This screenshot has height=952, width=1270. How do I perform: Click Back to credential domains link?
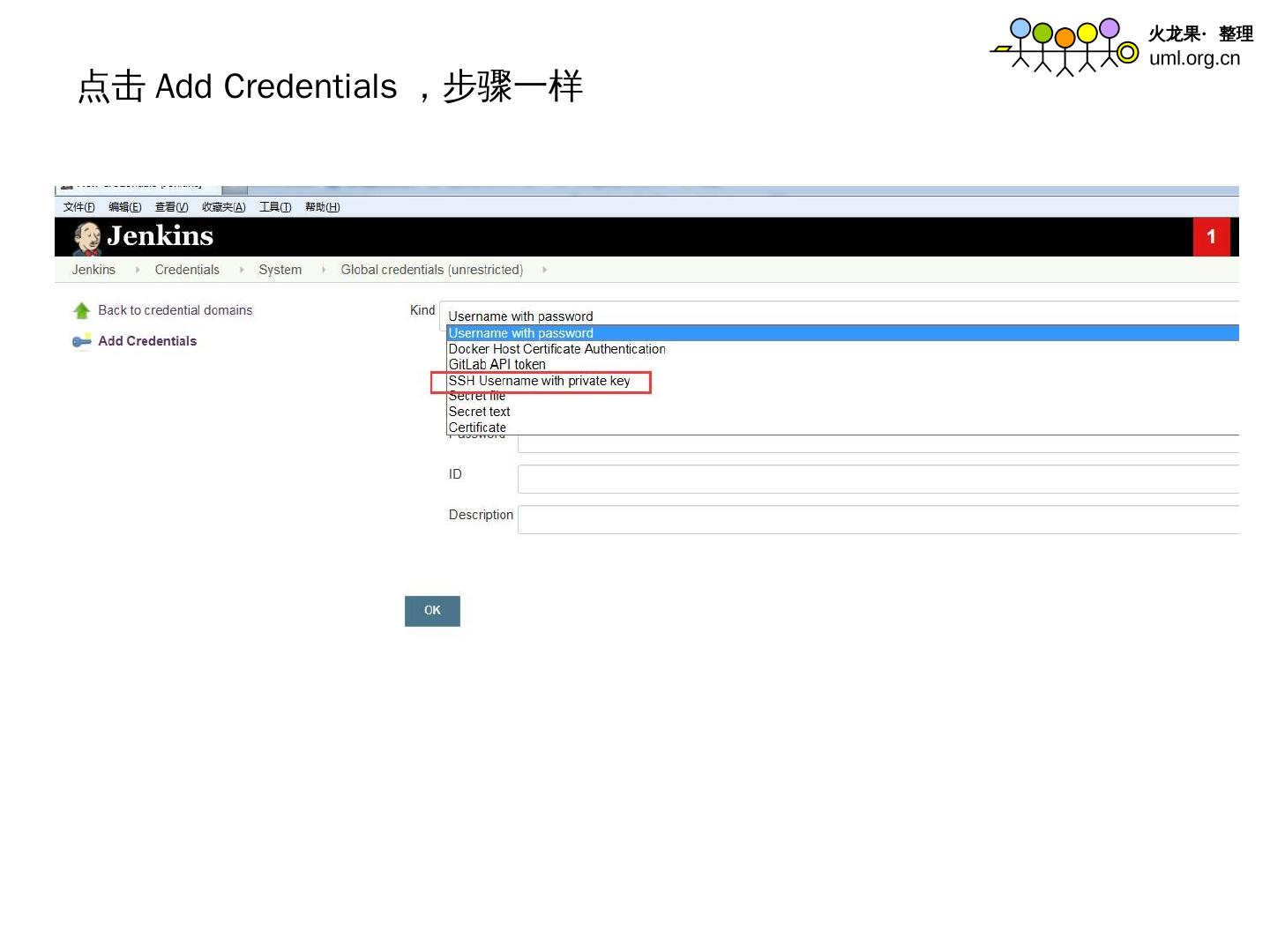pos(176,310)
